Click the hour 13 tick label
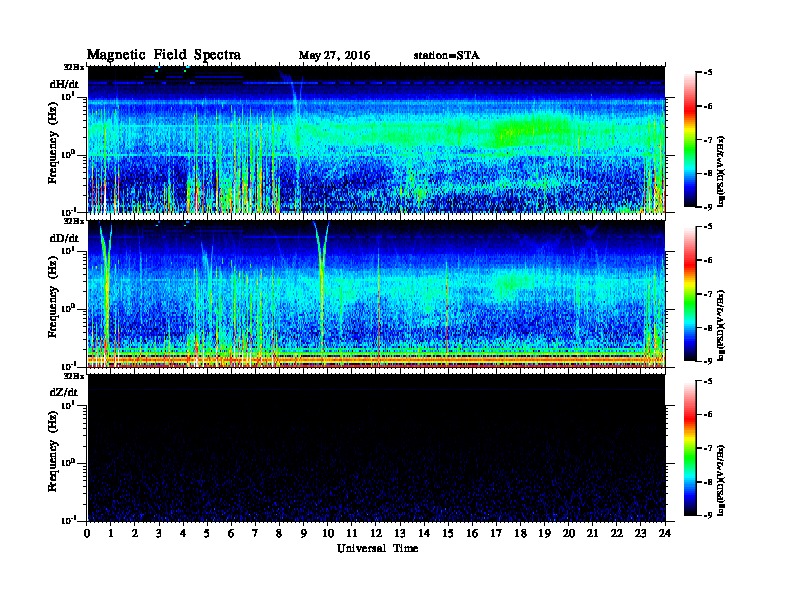The width and height of the screenshot is (792, 612). (400, 533)
